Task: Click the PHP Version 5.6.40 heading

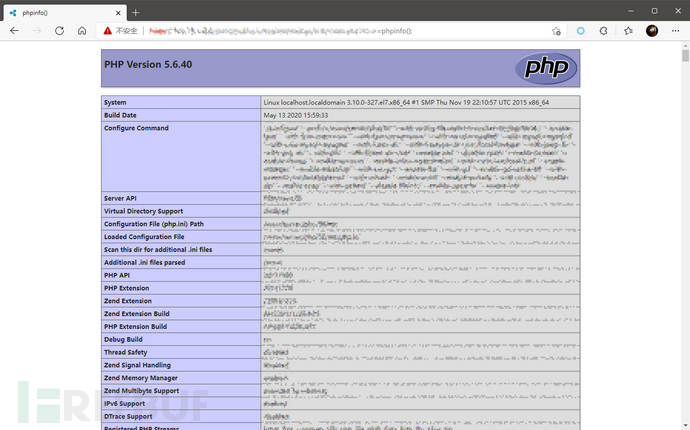Action: pyautogui.click(x=148, y=64)
